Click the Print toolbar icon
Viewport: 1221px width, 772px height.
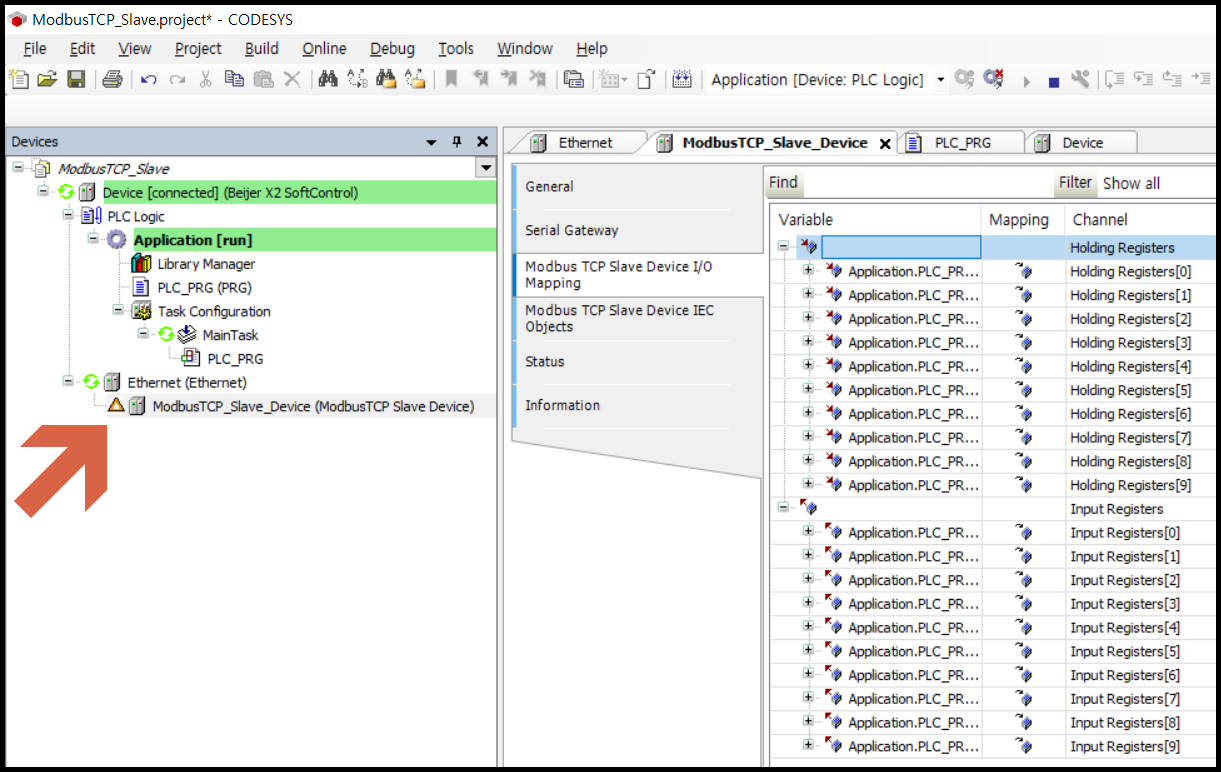(x=112, y=79)
